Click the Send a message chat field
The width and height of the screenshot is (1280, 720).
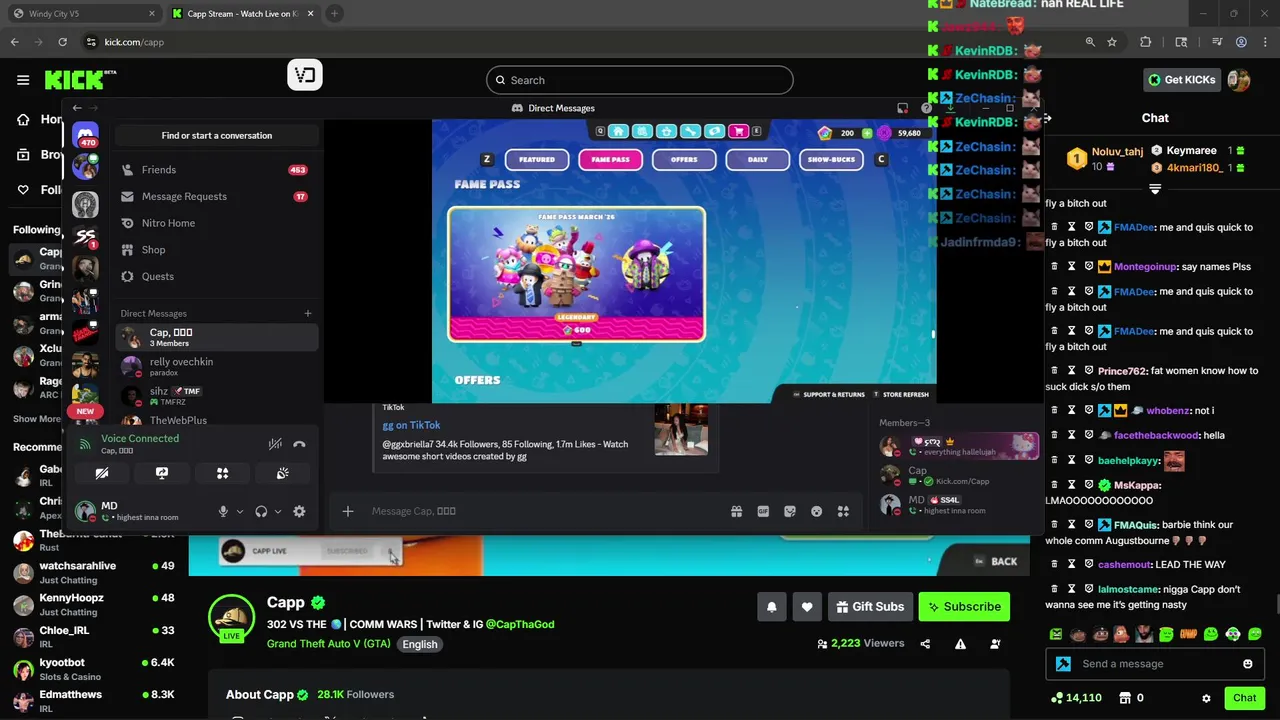tap(1156, 664)
